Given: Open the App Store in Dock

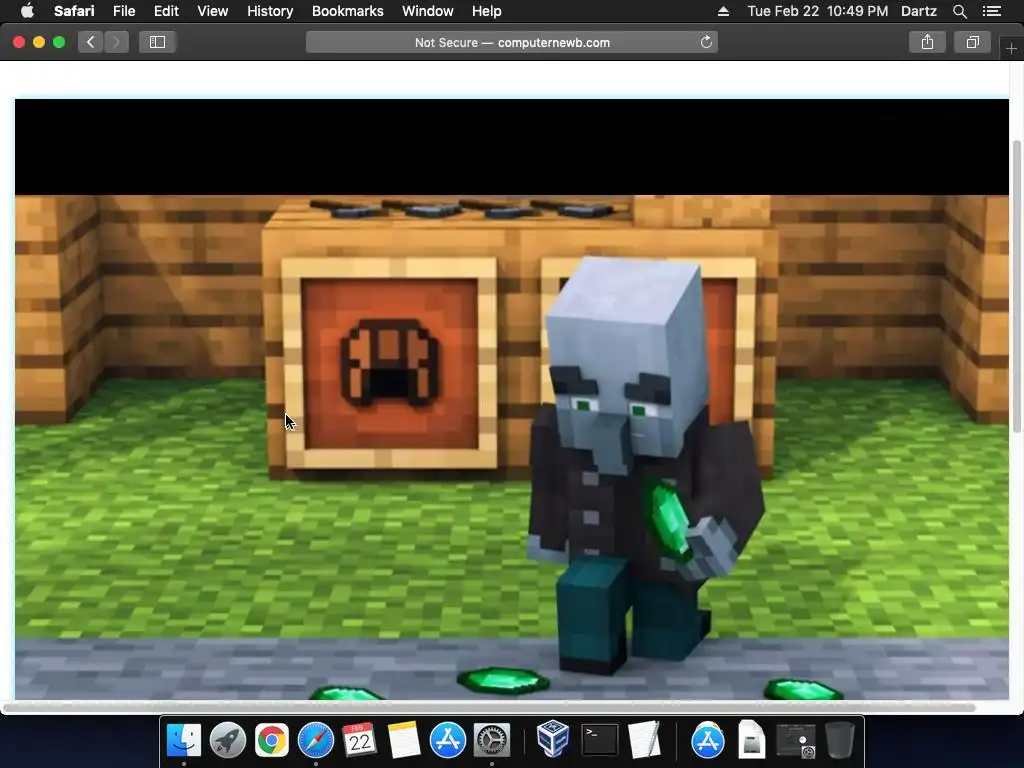Looking at the screenshot, I should point(447,740).
